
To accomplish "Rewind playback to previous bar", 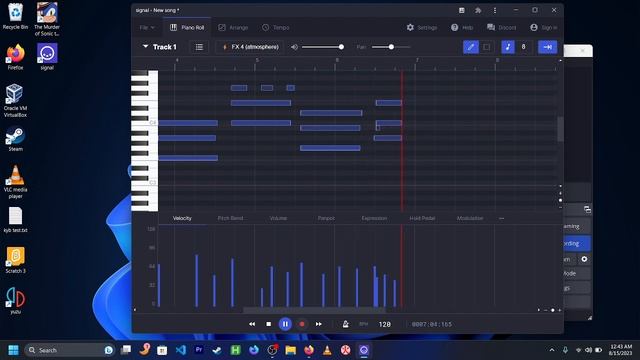I will pyautogui.click(x=252, y=324).
